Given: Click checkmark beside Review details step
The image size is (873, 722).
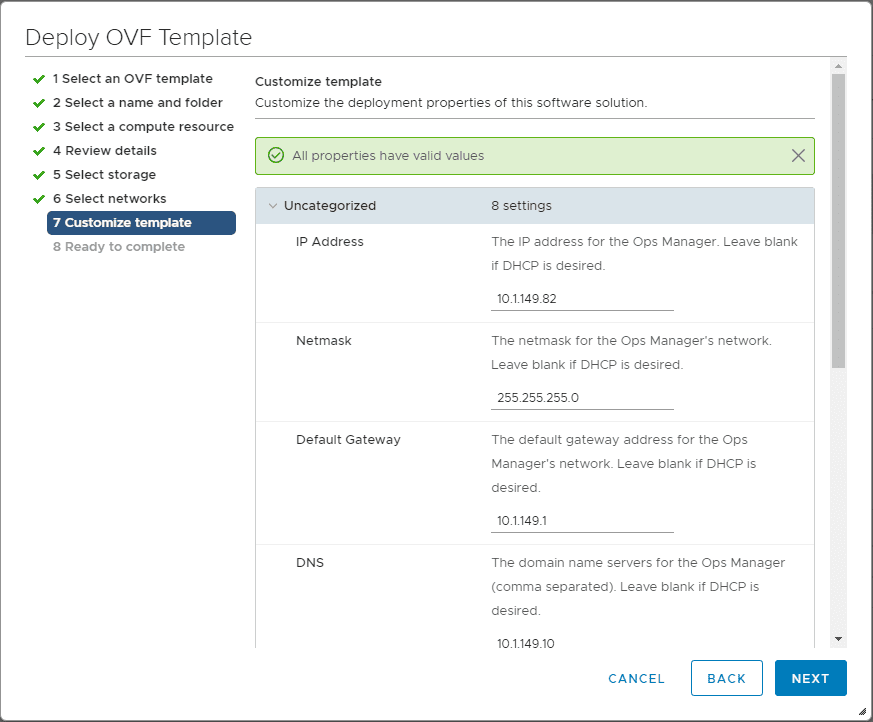Looking at the screenshot, I should [39, 151].
